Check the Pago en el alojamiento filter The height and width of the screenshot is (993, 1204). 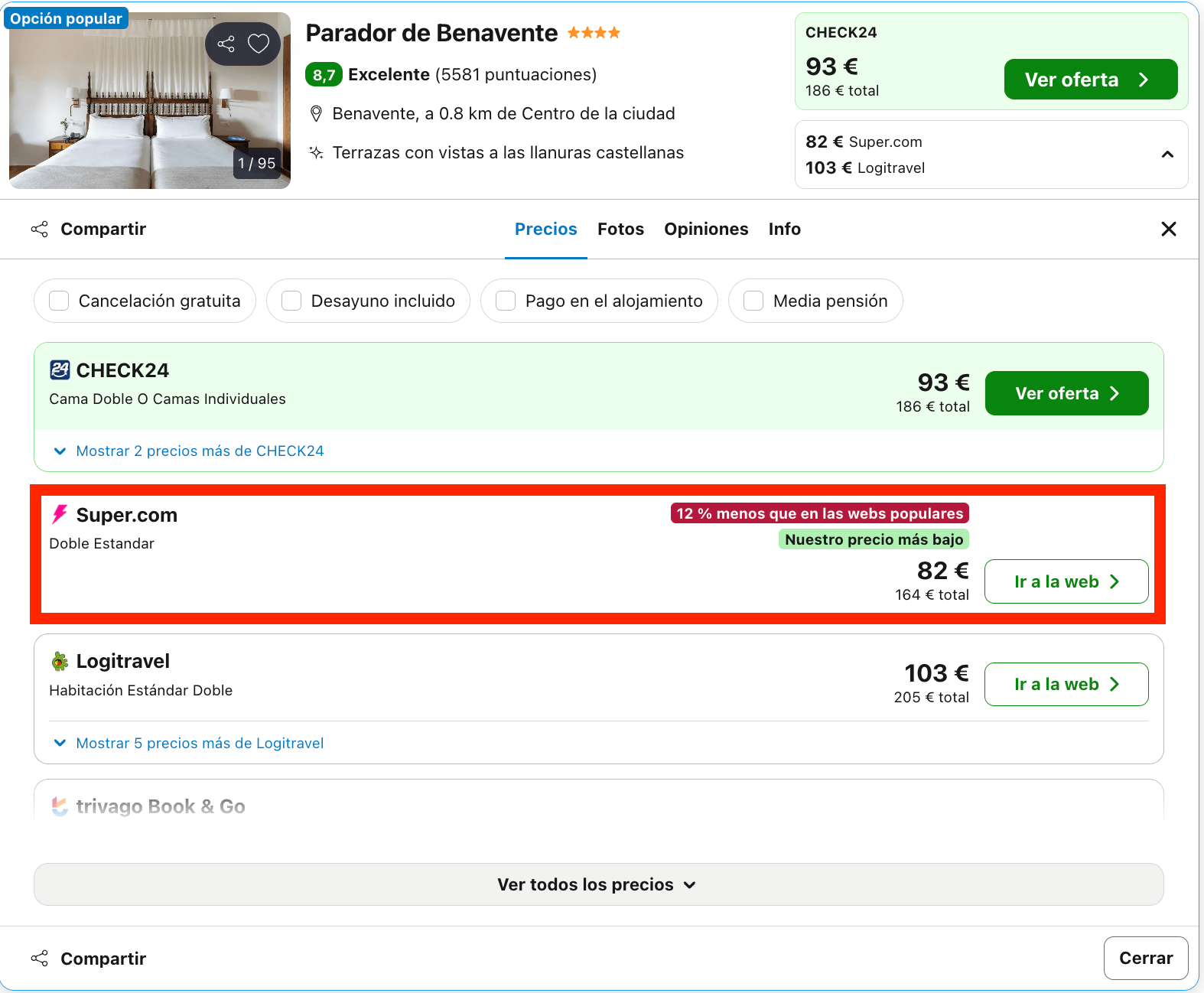click(506, 301)
